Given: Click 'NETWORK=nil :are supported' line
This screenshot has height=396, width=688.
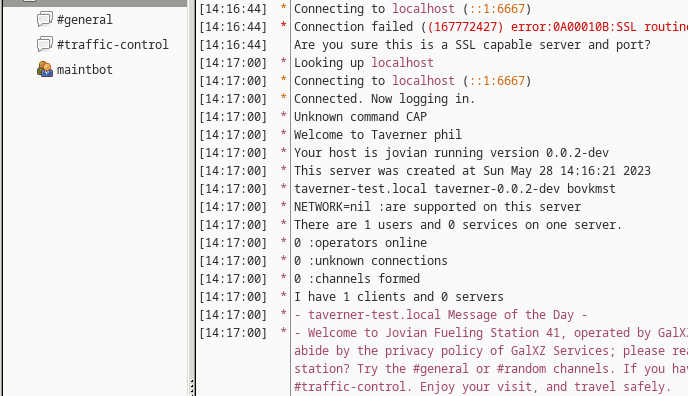Looking at the screenshot, I should [x=437, y=207].
